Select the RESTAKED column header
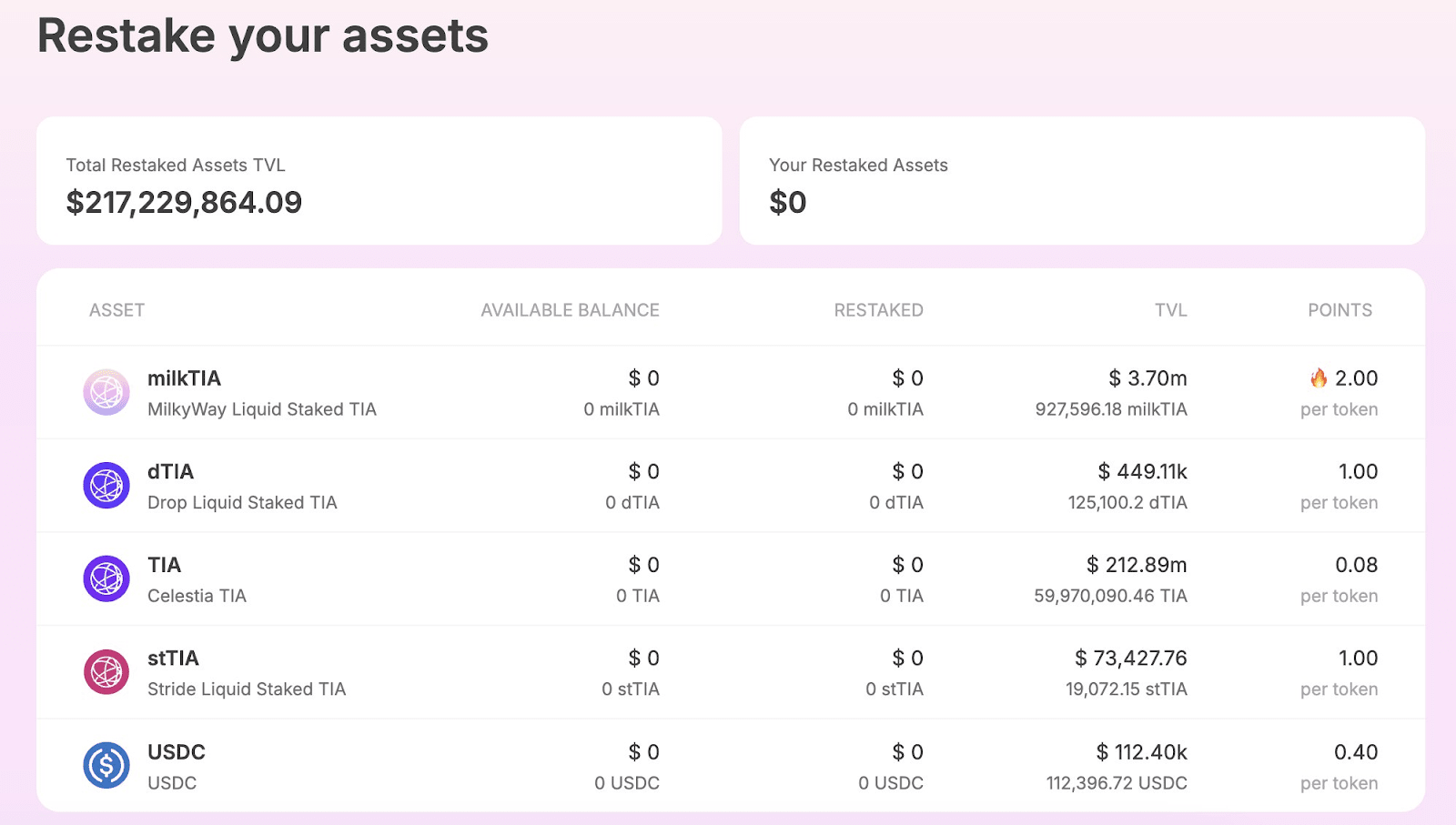Viewport: 1456px width, 825px height. (x=879, y=310)
